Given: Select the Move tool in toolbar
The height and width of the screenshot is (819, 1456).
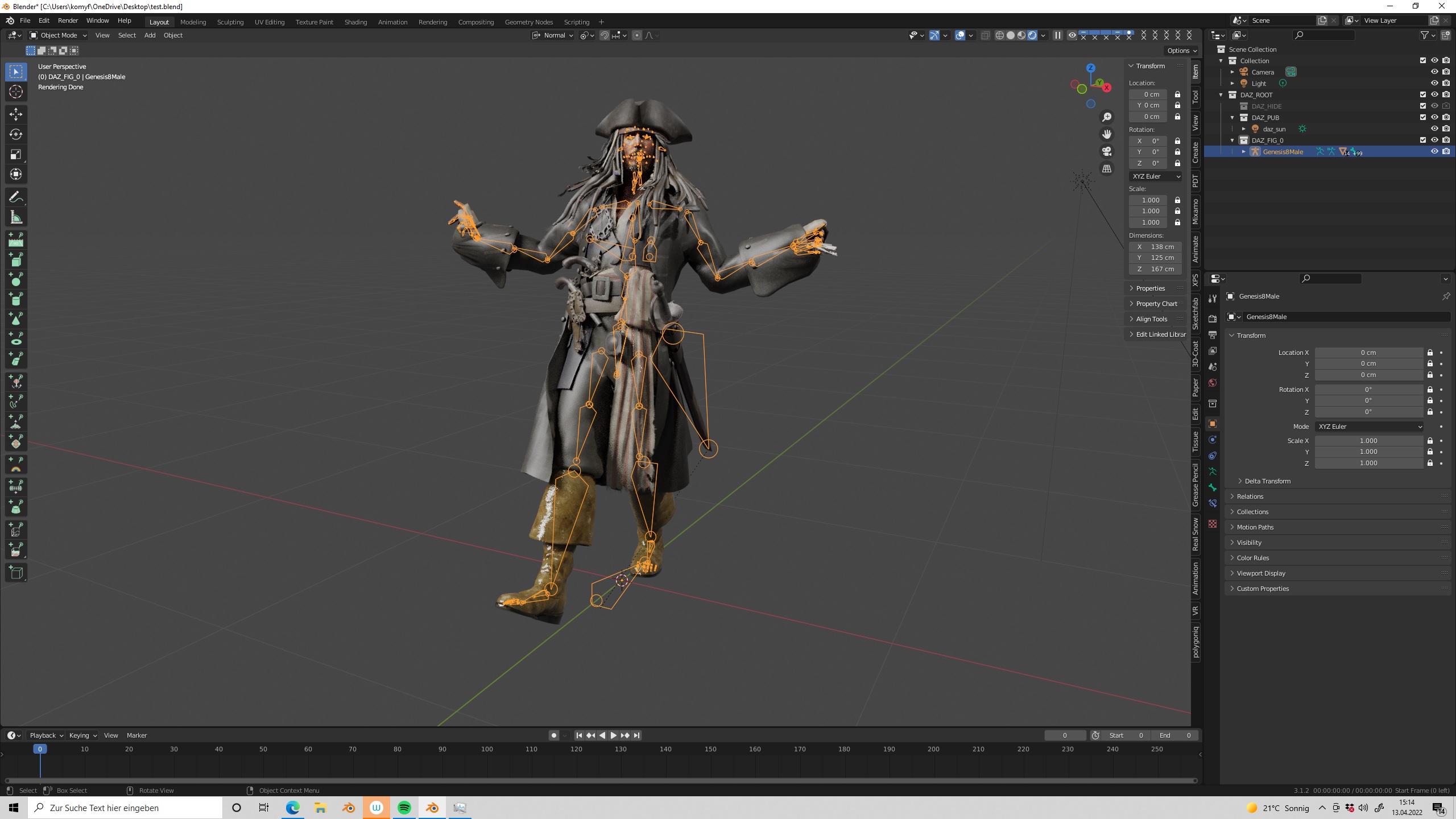Looking at the screenshot, I should (x=16, y=114).
